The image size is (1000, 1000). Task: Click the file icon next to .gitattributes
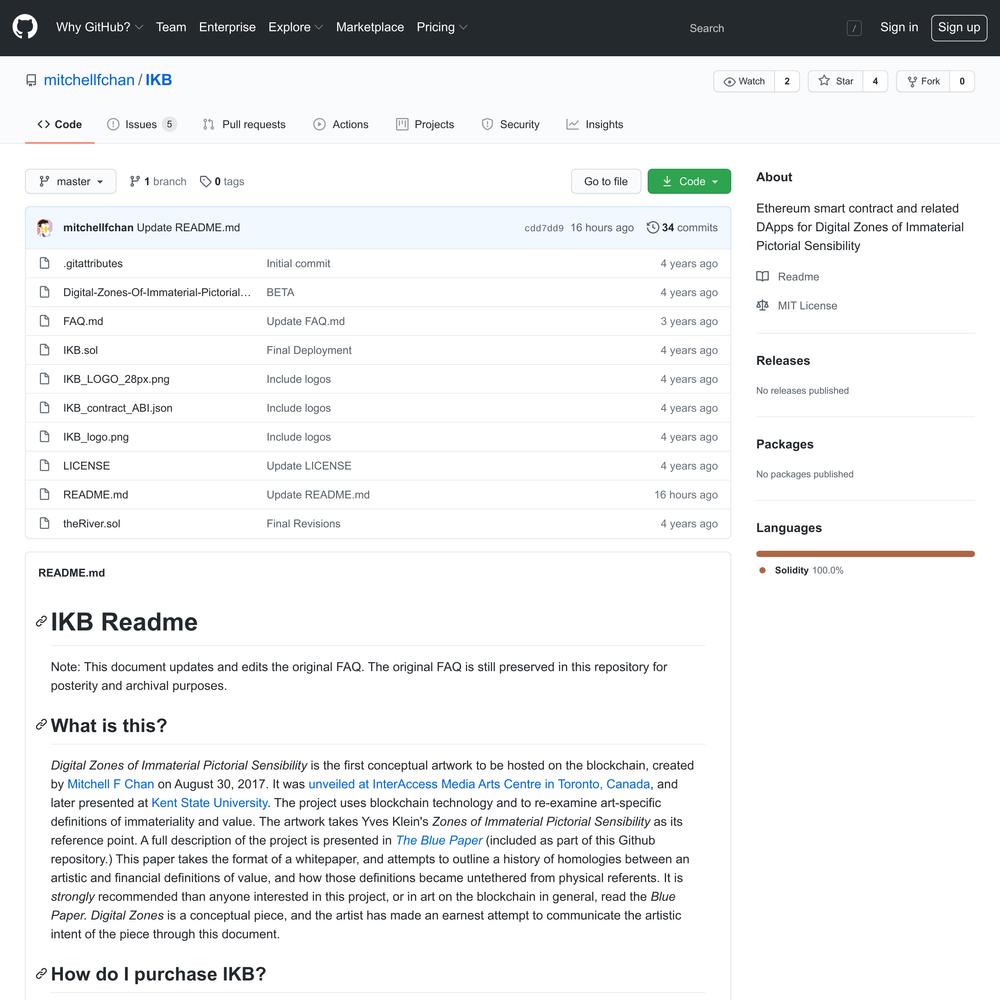pos(44,263)
